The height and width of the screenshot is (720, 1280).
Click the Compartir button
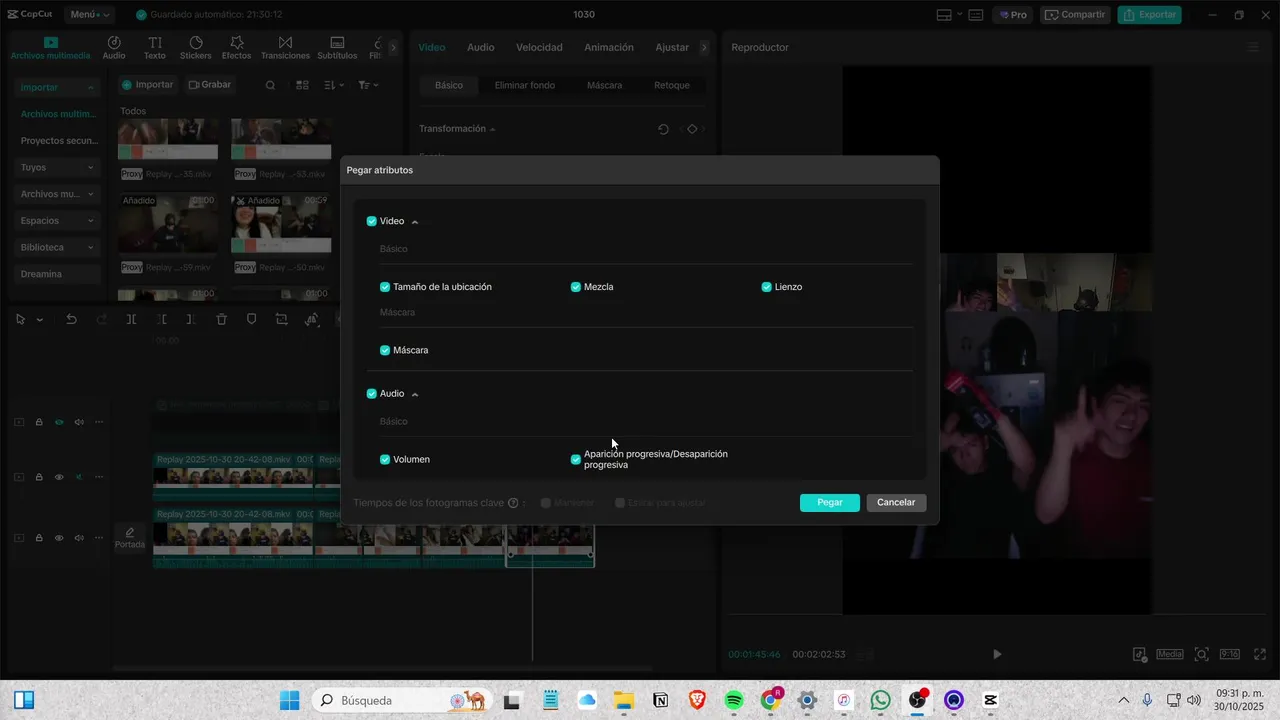(x=1075, y=15)
